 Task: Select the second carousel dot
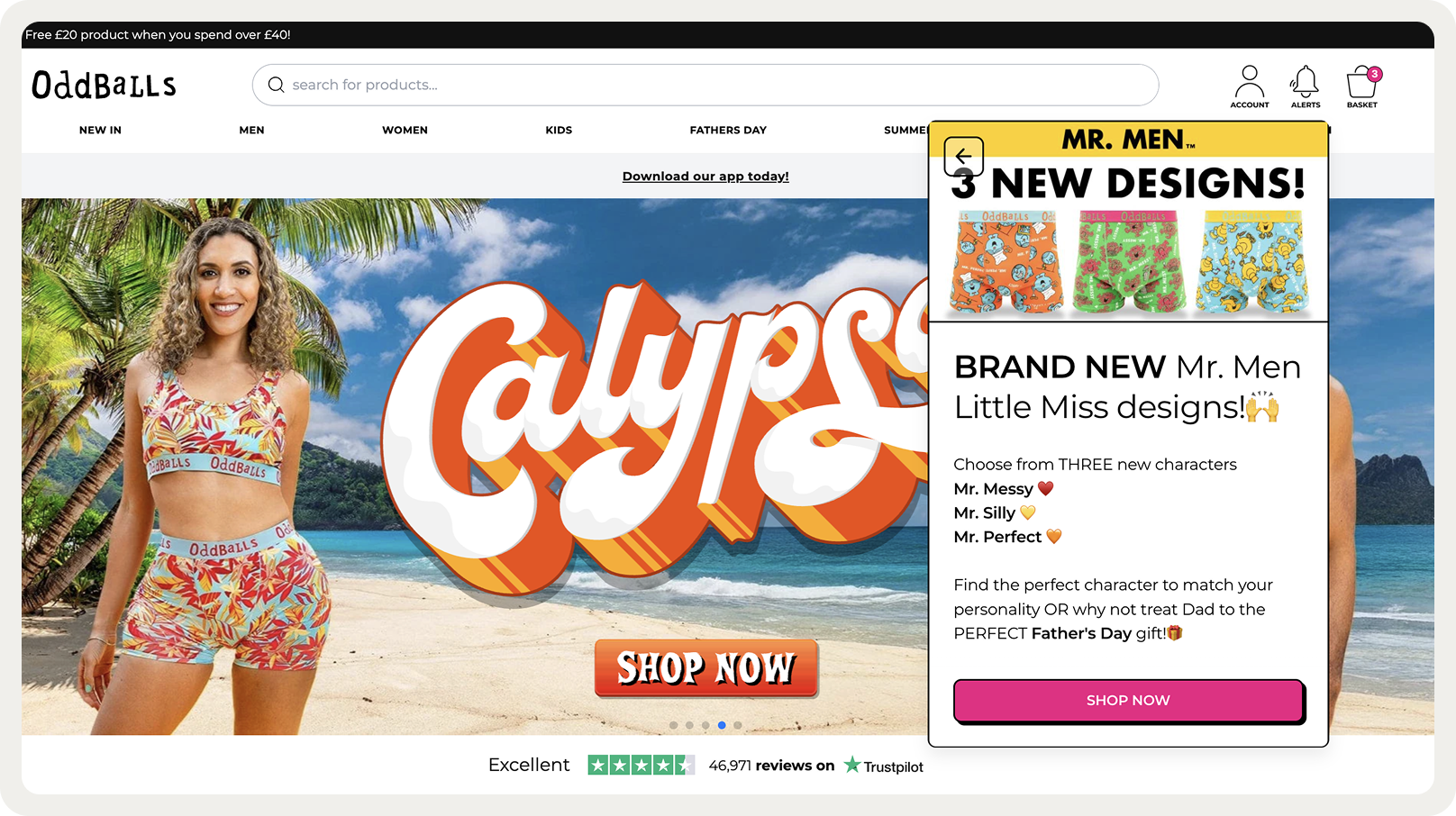(689, 725)
